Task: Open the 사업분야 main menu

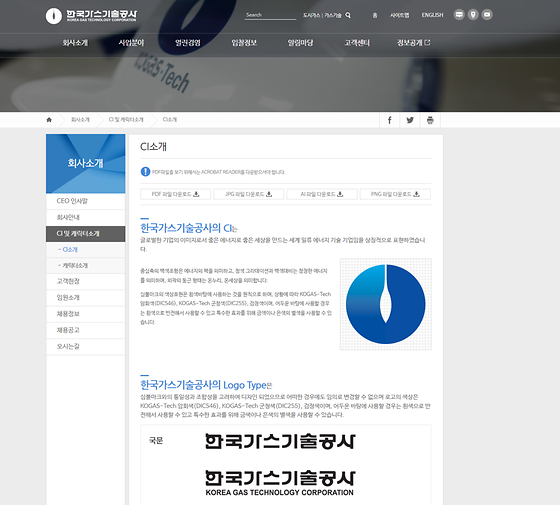Action: [131, 43]
